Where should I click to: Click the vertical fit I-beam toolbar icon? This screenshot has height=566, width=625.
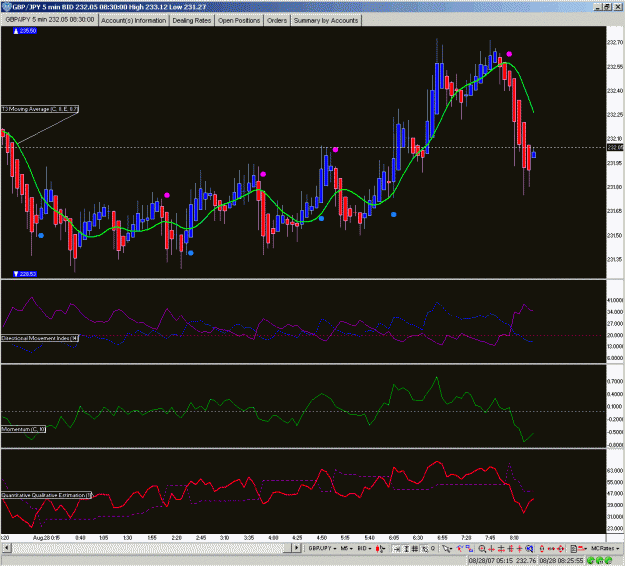406,549
